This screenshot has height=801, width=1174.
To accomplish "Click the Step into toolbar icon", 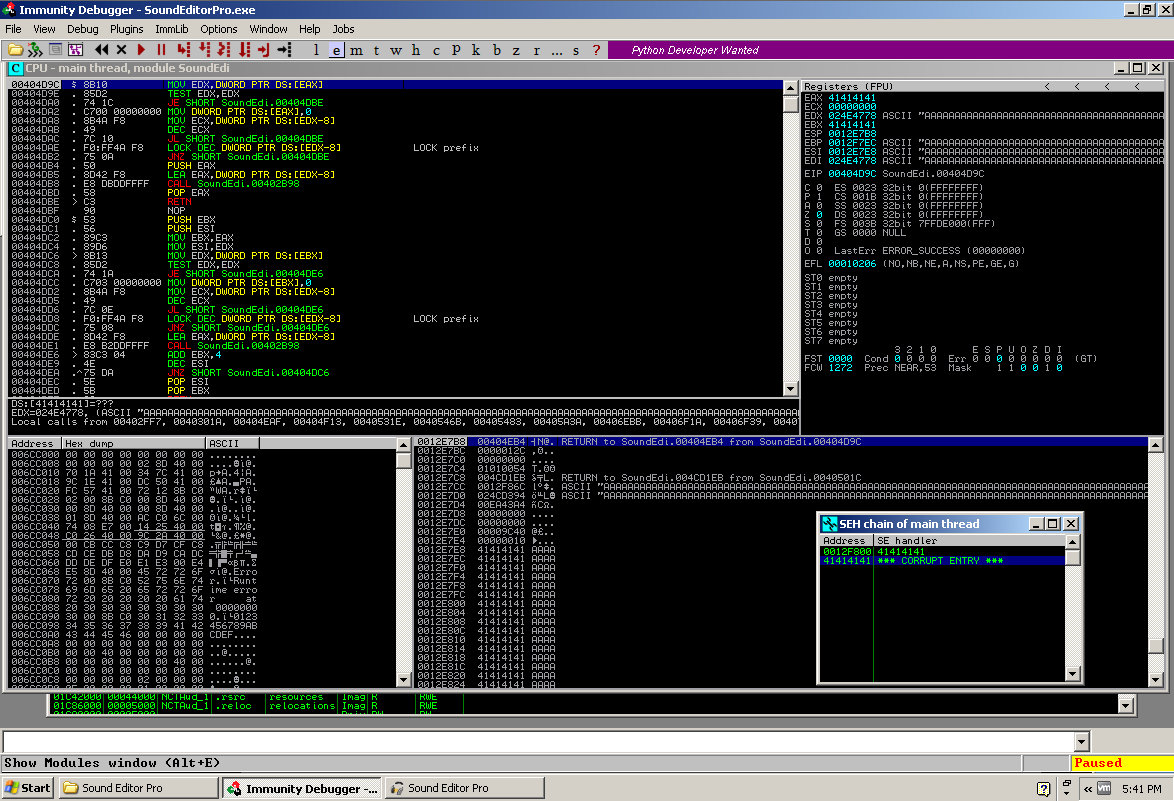I will pyautogui.click(x=183, y=50).
